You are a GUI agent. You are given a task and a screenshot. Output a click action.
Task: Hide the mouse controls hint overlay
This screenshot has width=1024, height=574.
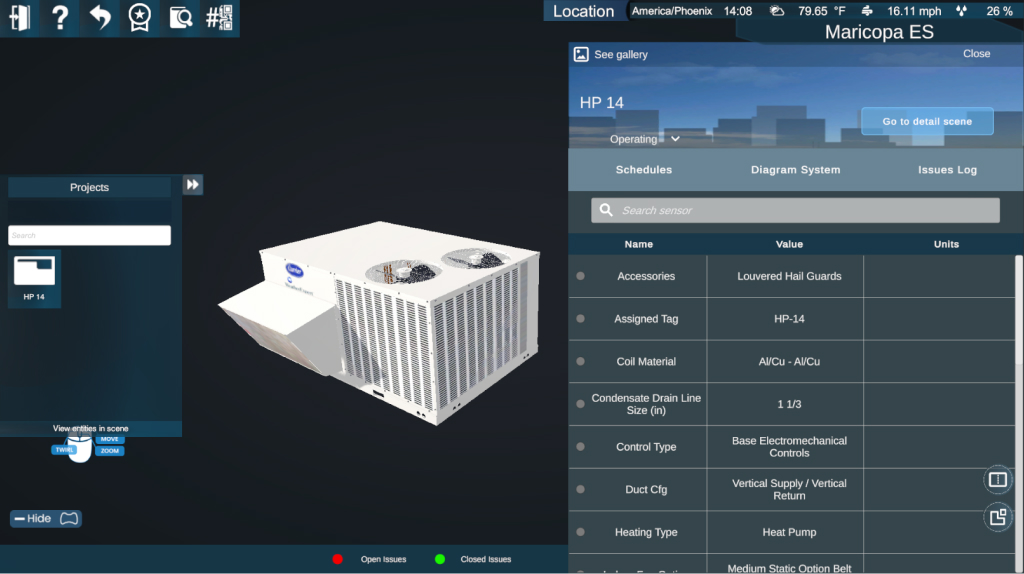pos(46,519)
